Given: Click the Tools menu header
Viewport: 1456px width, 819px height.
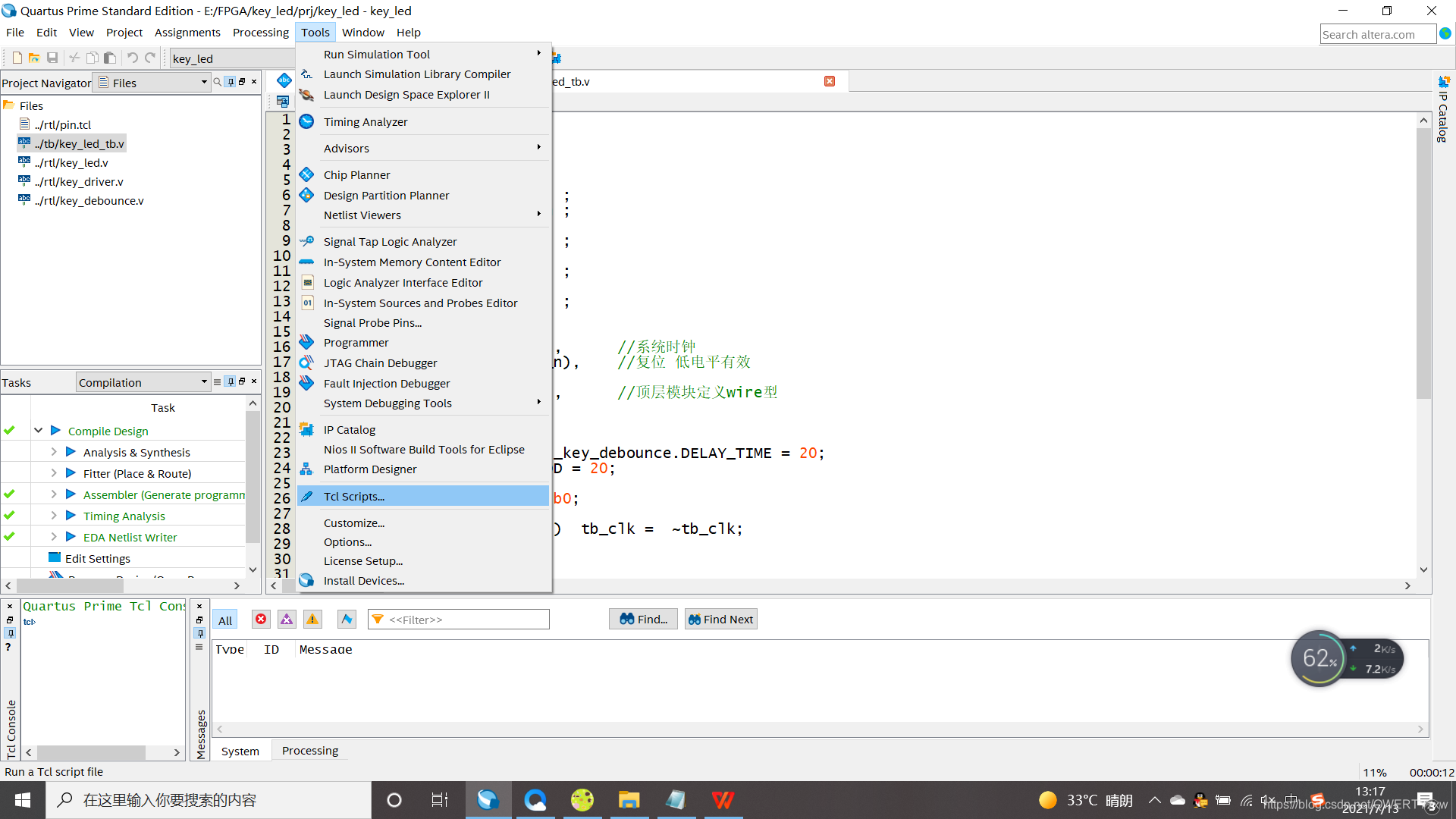Looking at the screenshot, I should 314,32.
